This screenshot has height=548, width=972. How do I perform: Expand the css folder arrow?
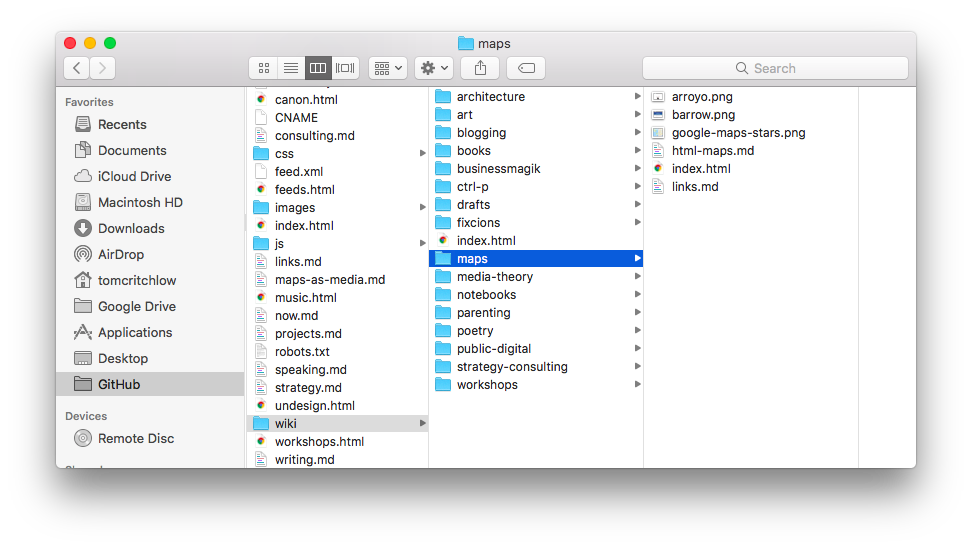(x=422, y=153)
